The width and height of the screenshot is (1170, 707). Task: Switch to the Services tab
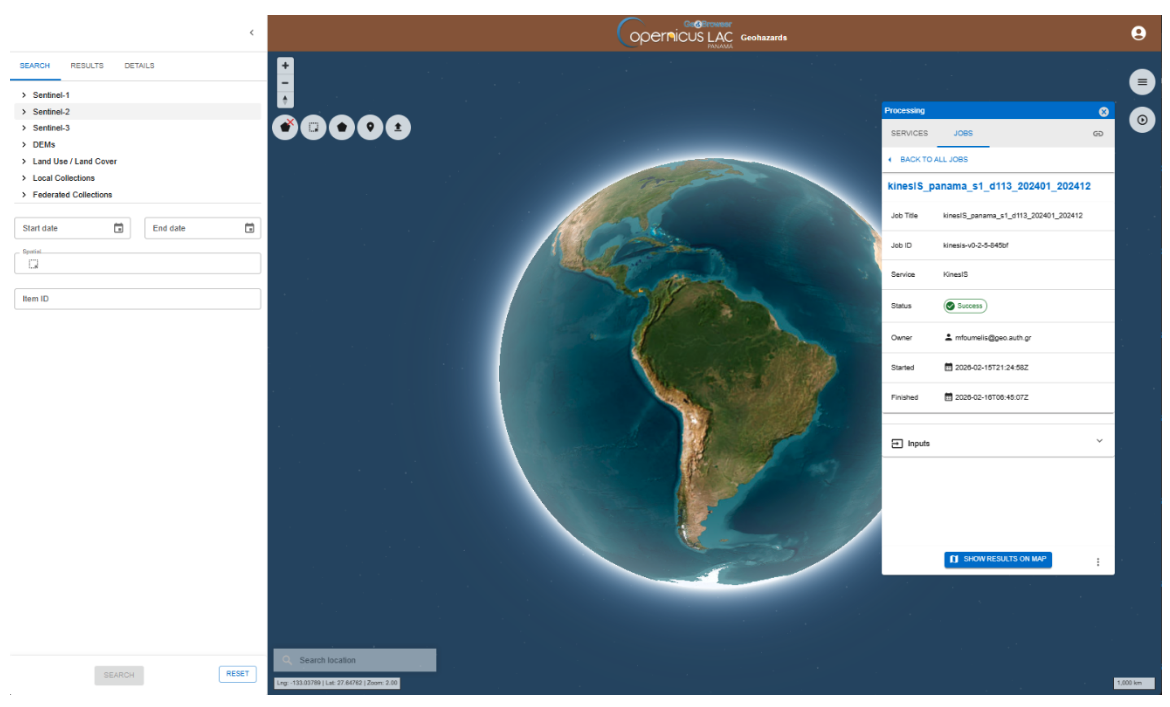click(x=909, y=133)
